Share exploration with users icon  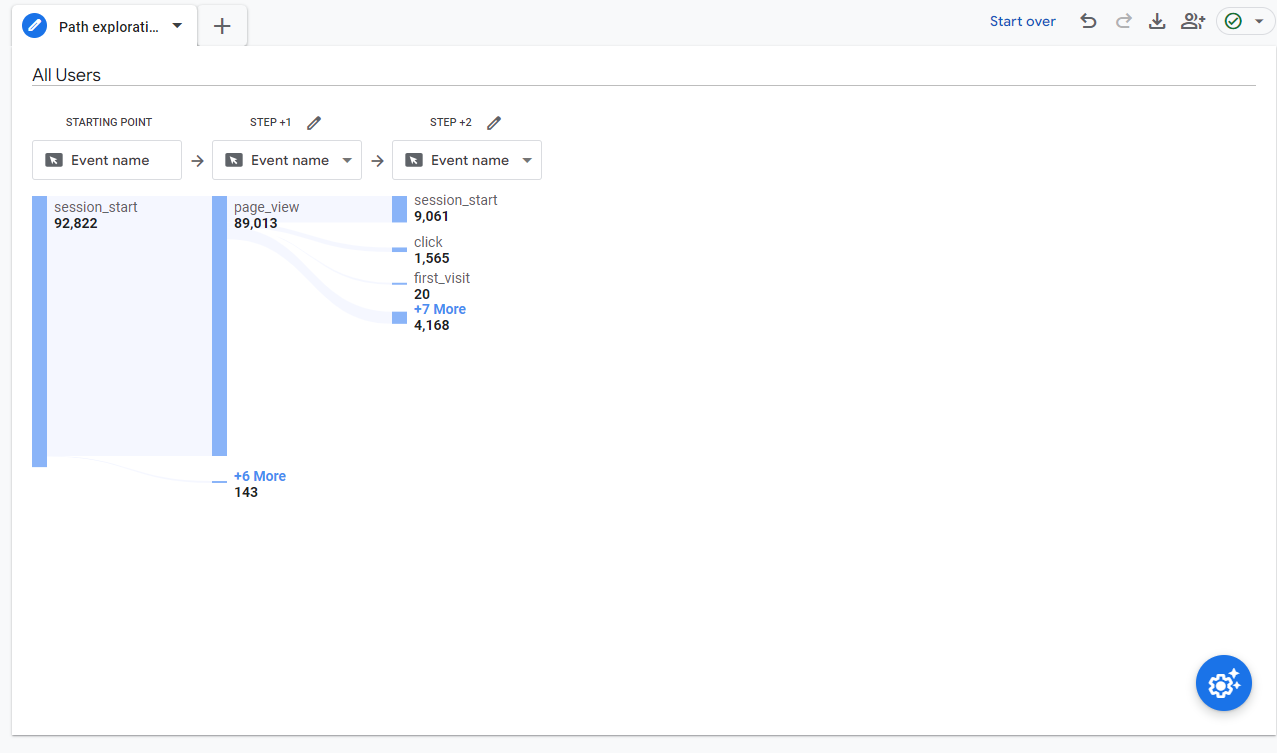(1192, 21)
